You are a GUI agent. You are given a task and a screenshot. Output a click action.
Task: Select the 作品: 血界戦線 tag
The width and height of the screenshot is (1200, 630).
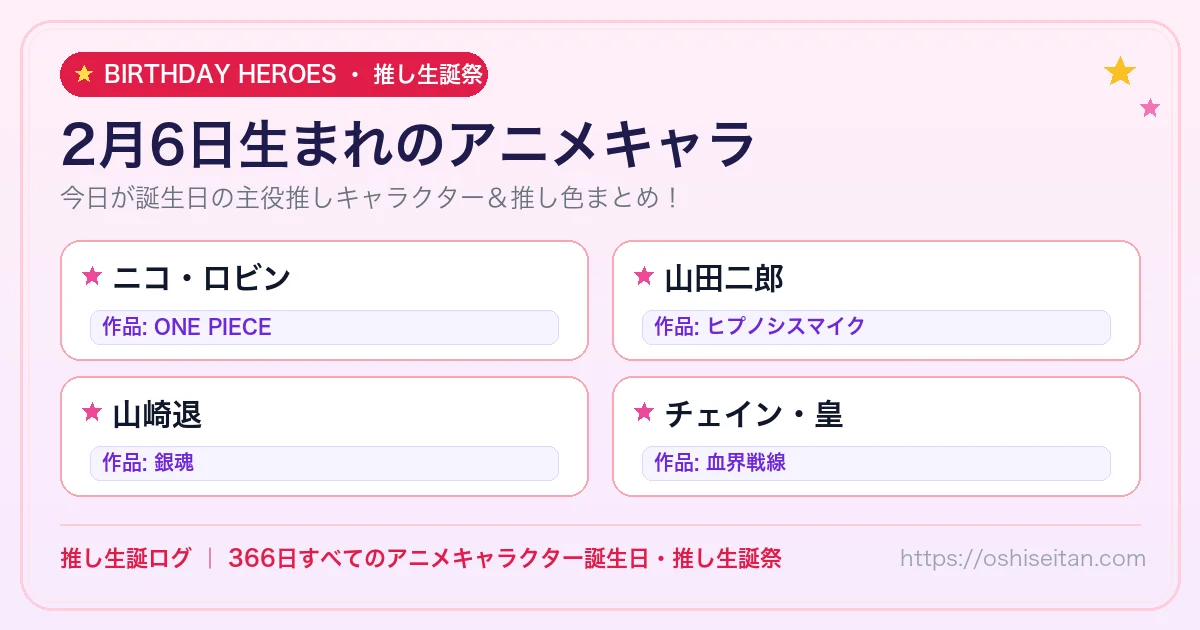(876, 463)
